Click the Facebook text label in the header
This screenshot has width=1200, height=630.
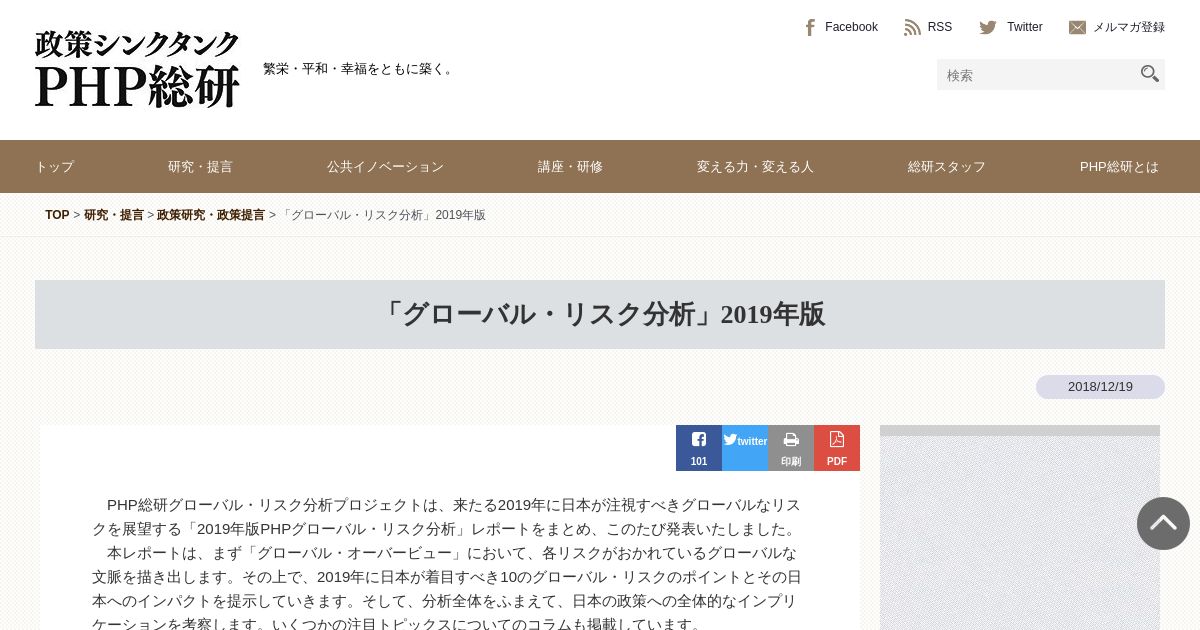click(x=851, y=27)
